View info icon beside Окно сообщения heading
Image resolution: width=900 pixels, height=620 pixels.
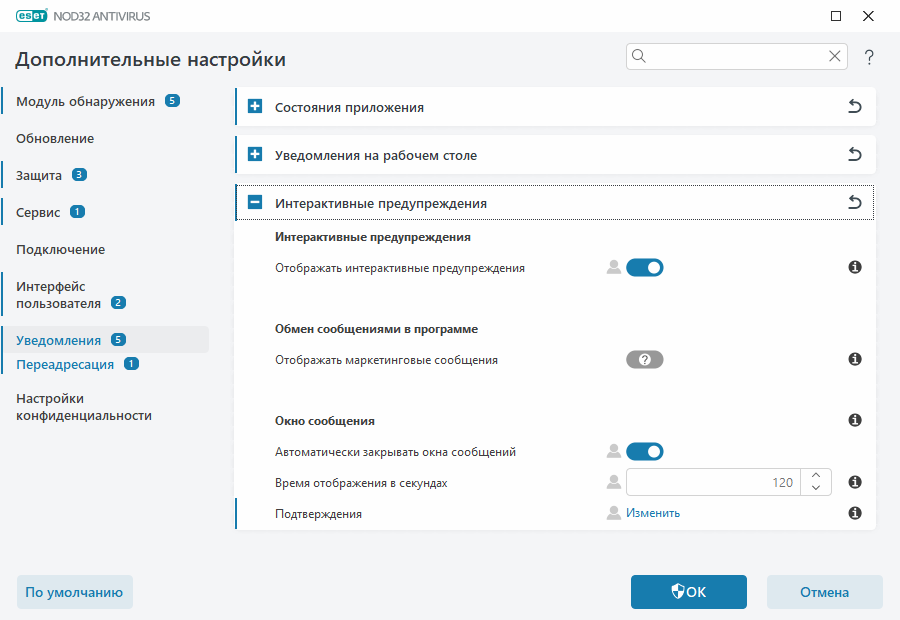(x=855, y=420)
